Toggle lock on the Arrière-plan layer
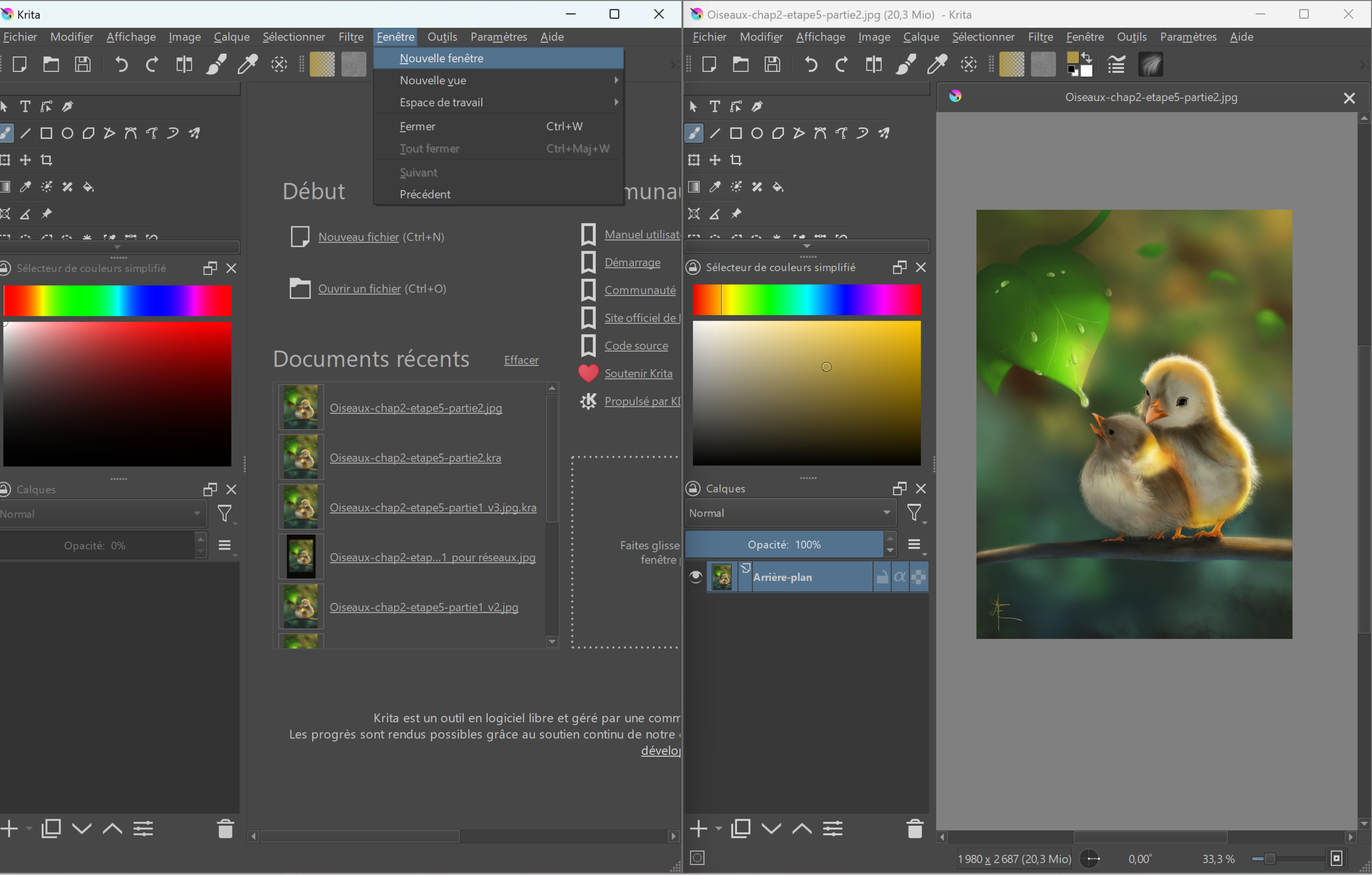 tap(881, 577)
